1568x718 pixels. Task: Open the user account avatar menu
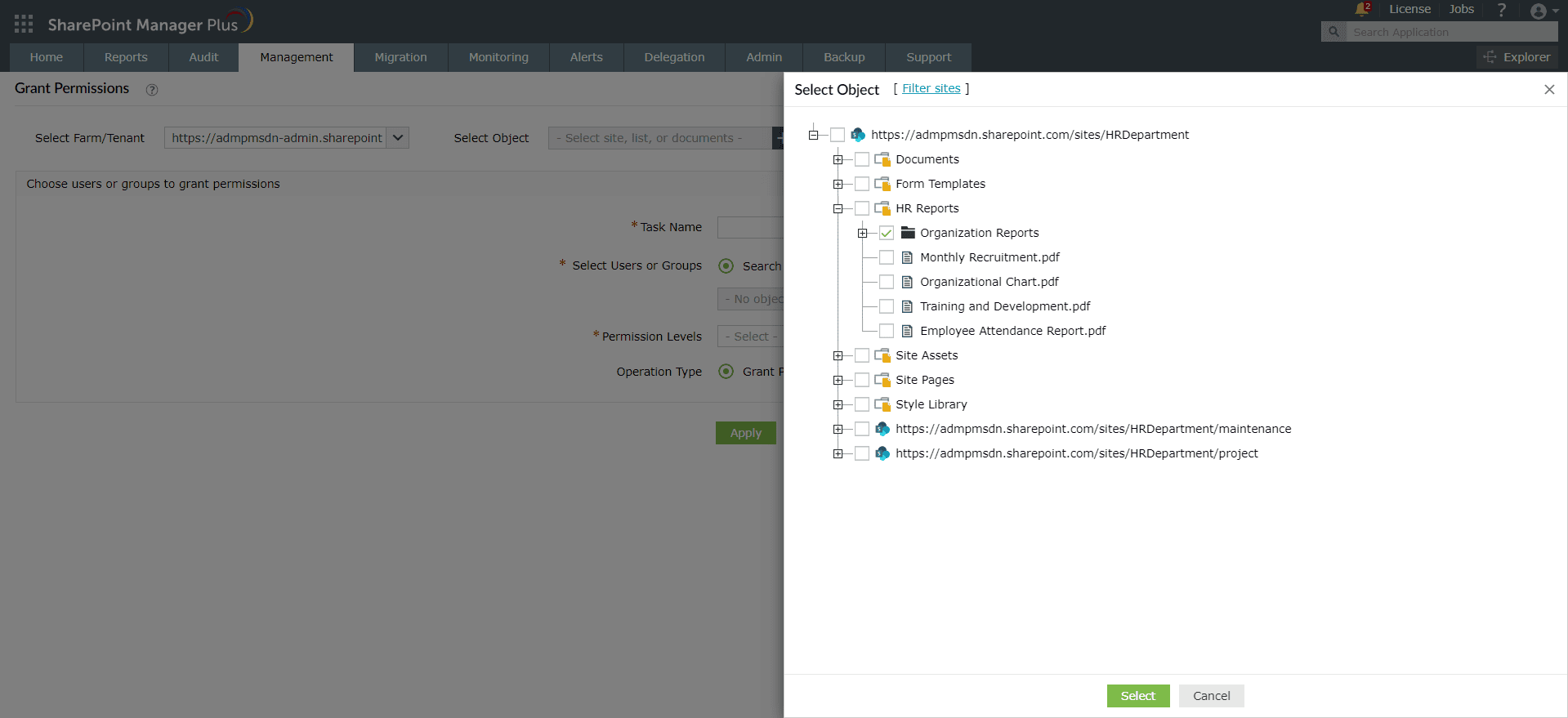pyautogui.click(x=1539, y=11)
